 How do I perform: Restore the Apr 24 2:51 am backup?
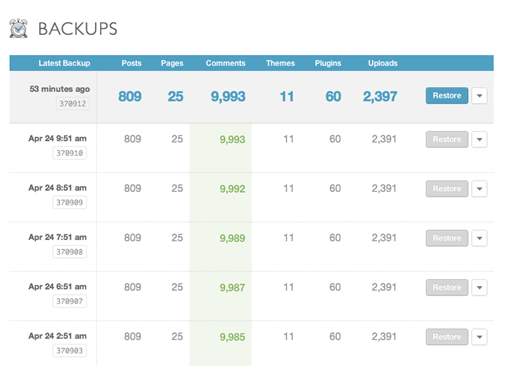[447, 337]
